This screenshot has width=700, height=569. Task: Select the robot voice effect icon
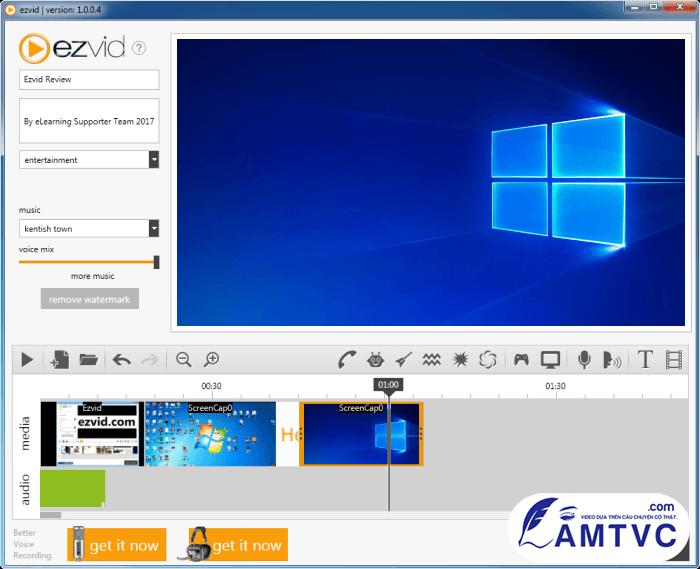pyautogui.click(x=375, y=360)
